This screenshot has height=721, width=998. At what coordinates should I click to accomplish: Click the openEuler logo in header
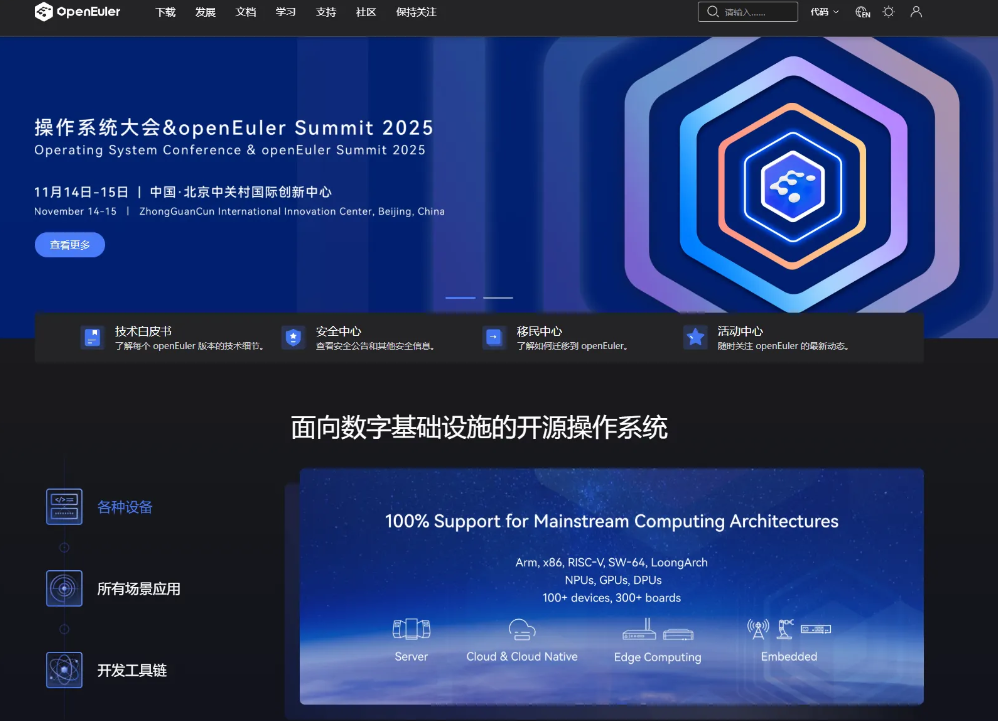[77, 11]
